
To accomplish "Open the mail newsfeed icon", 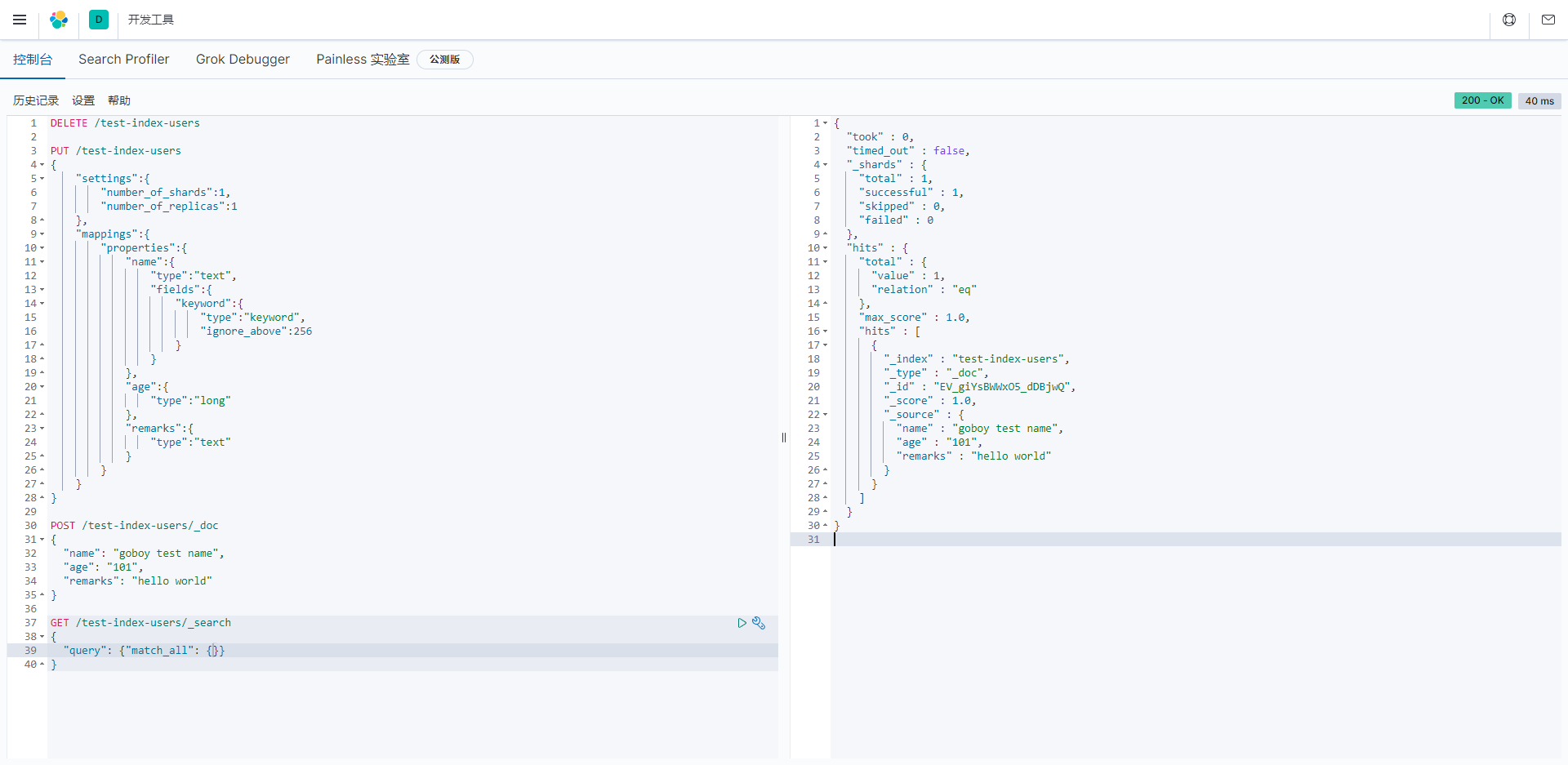I will pos(1548,20).
